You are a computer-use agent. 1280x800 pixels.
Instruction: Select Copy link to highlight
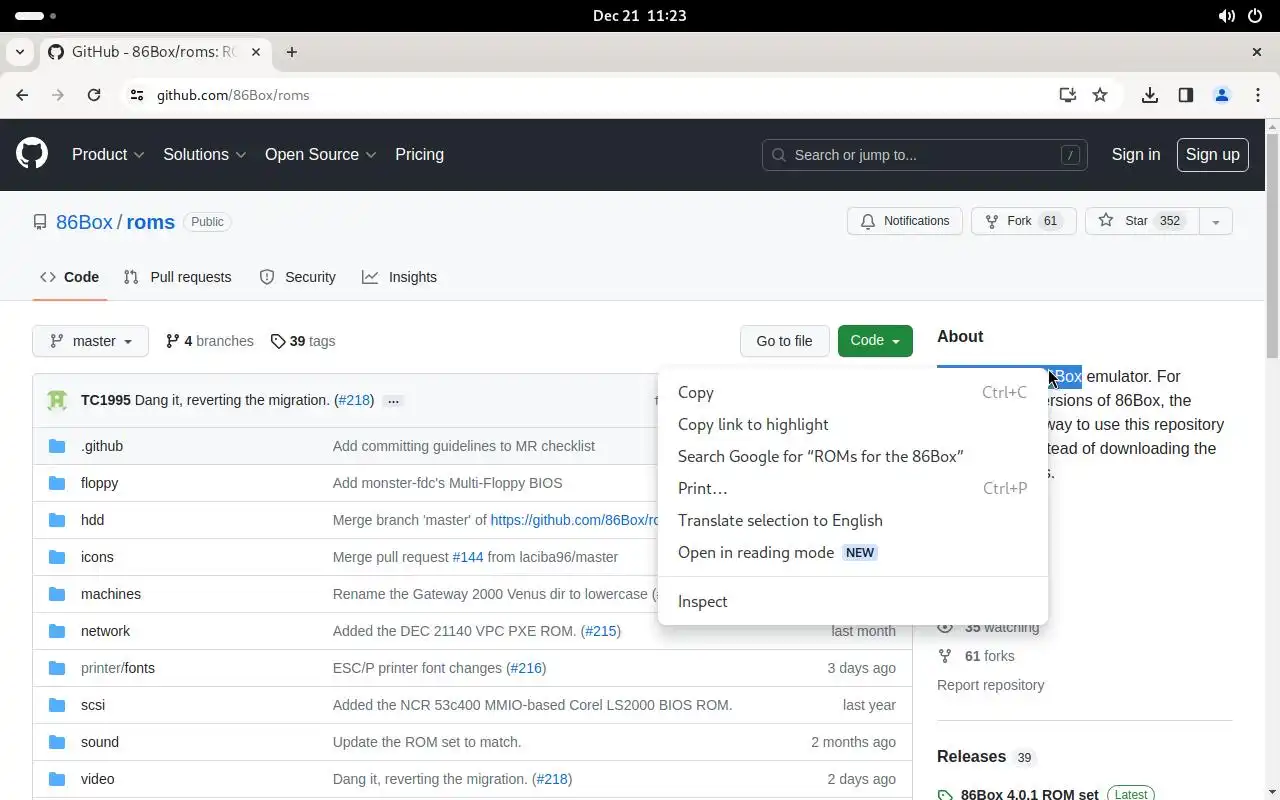coord(852,424)
